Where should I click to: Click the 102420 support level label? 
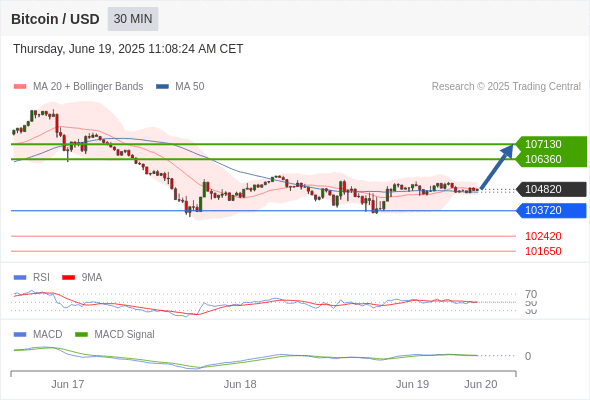point(543,236)
